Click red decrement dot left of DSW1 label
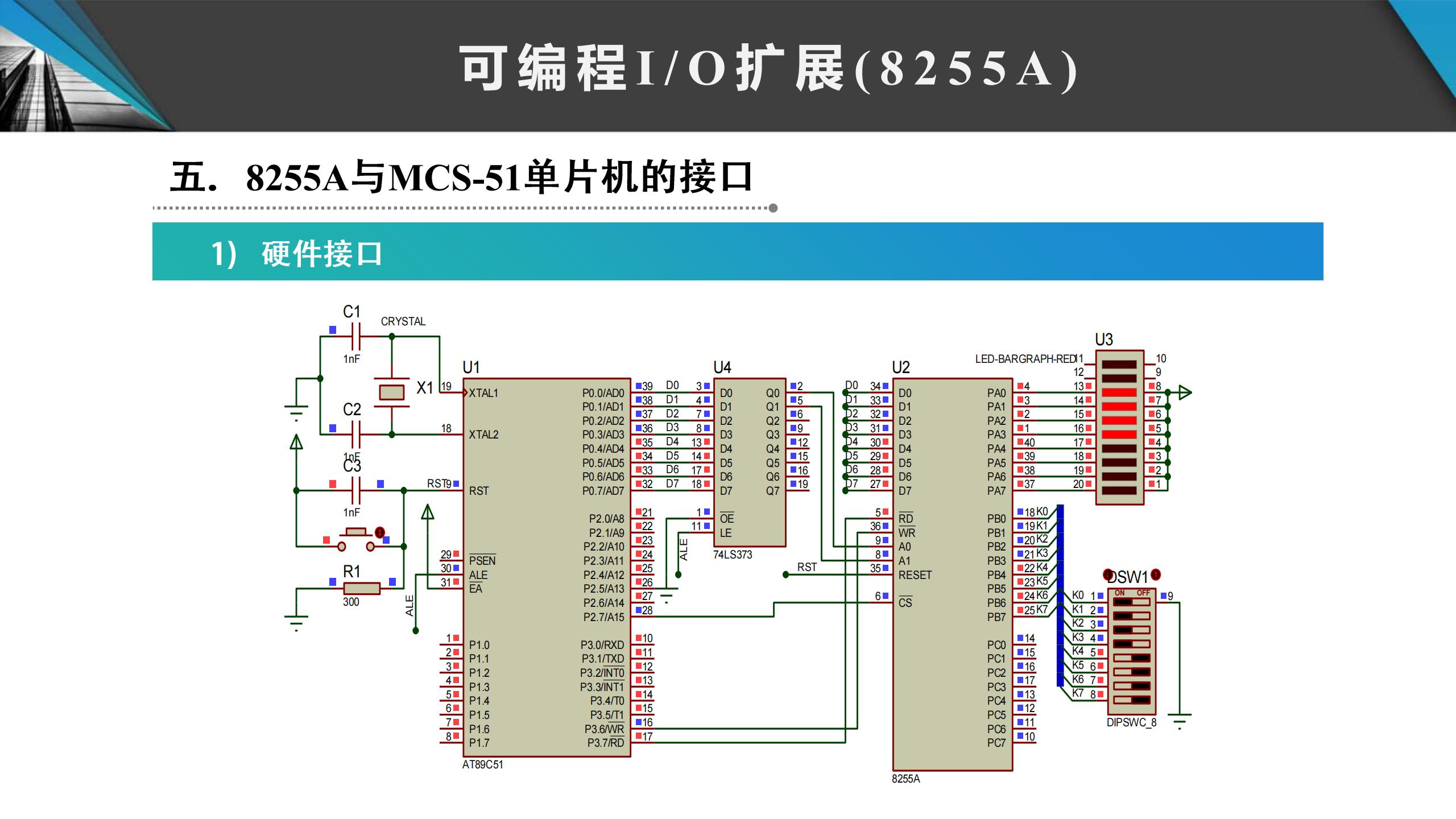Image resolution: width=1456 pixels, height=819 pixels. tap(1107, 575)
